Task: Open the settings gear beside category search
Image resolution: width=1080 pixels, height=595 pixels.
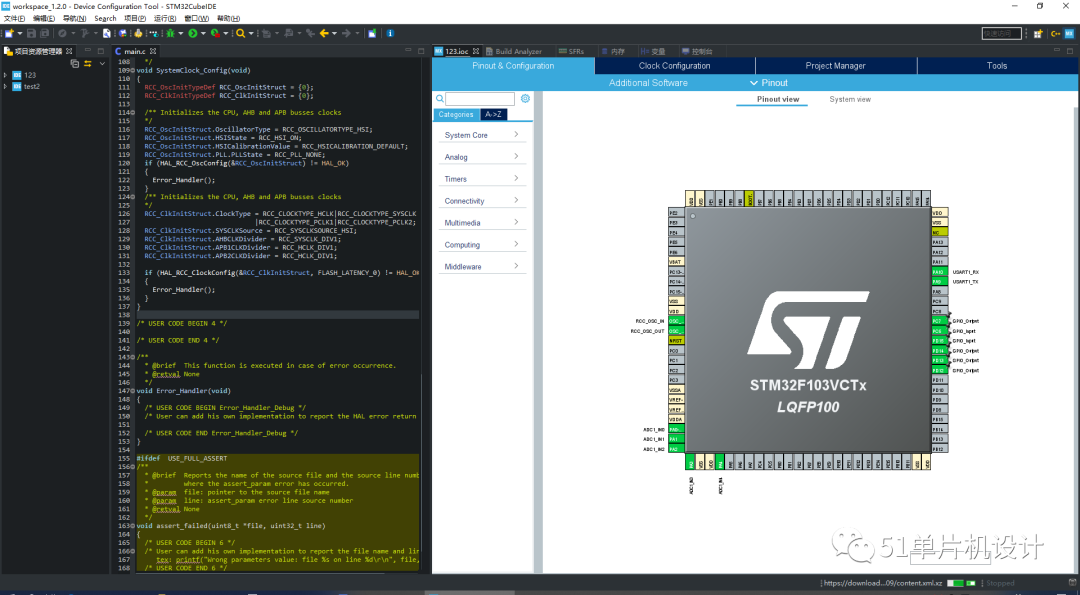Action: (525, 98)
